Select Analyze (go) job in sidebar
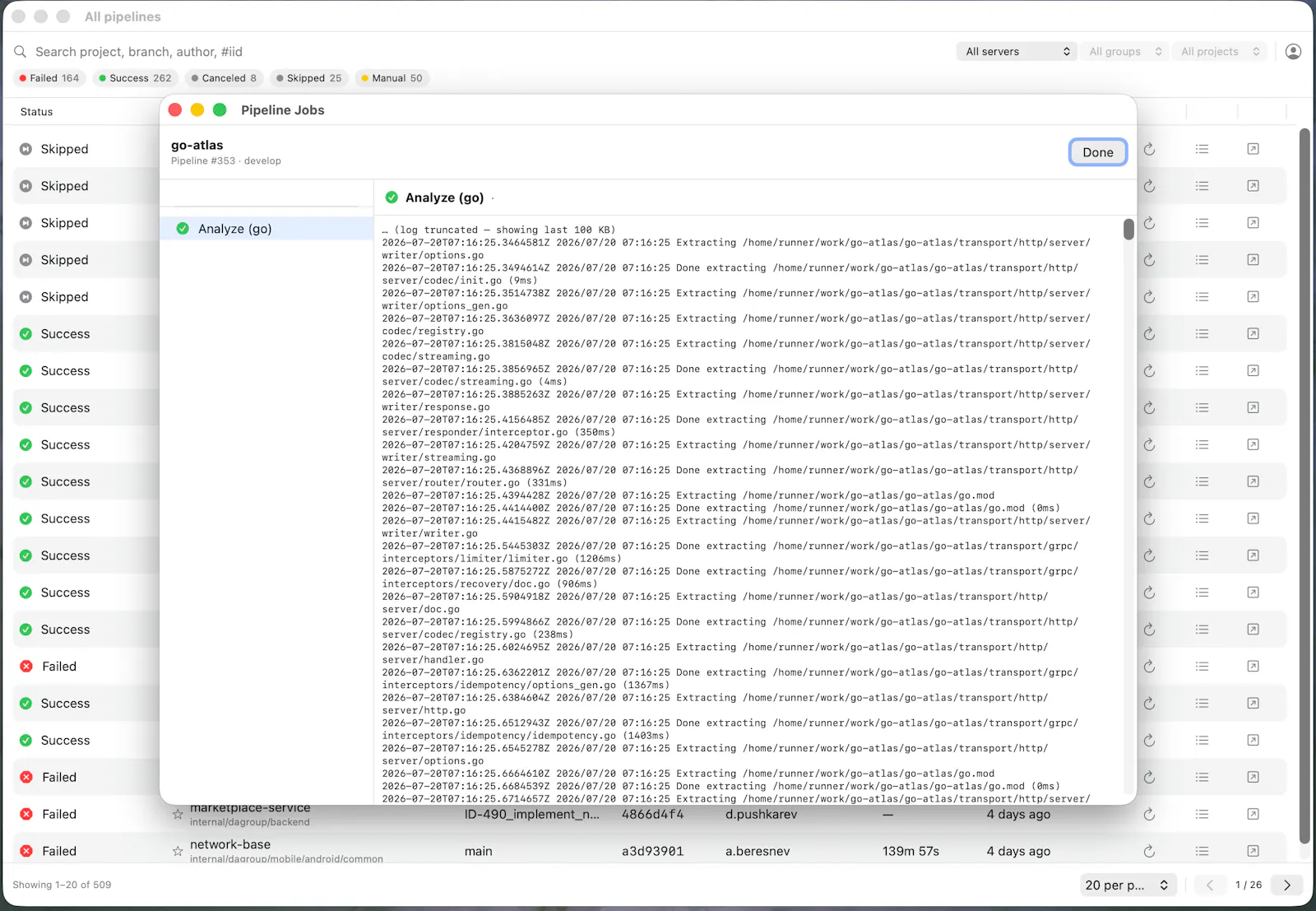 click(x=266, y=229)
